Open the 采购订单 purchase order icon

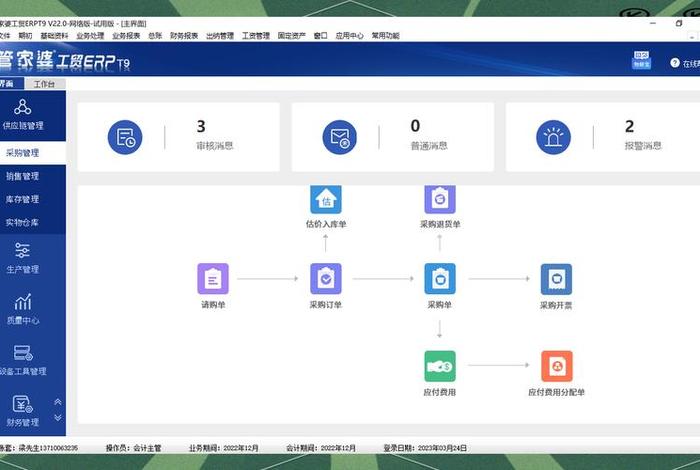tap(326, 279)
